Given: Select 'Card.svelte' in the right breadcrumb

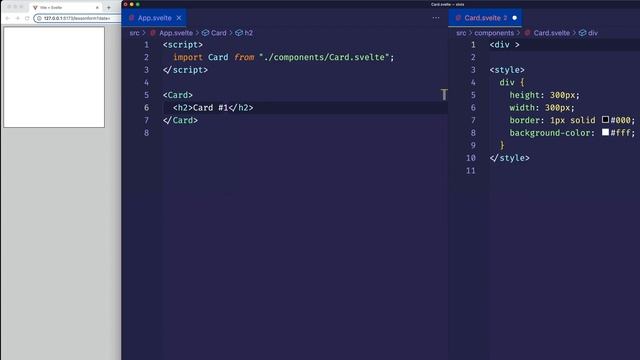Looking at the screenshot, I should pos(551,33).
